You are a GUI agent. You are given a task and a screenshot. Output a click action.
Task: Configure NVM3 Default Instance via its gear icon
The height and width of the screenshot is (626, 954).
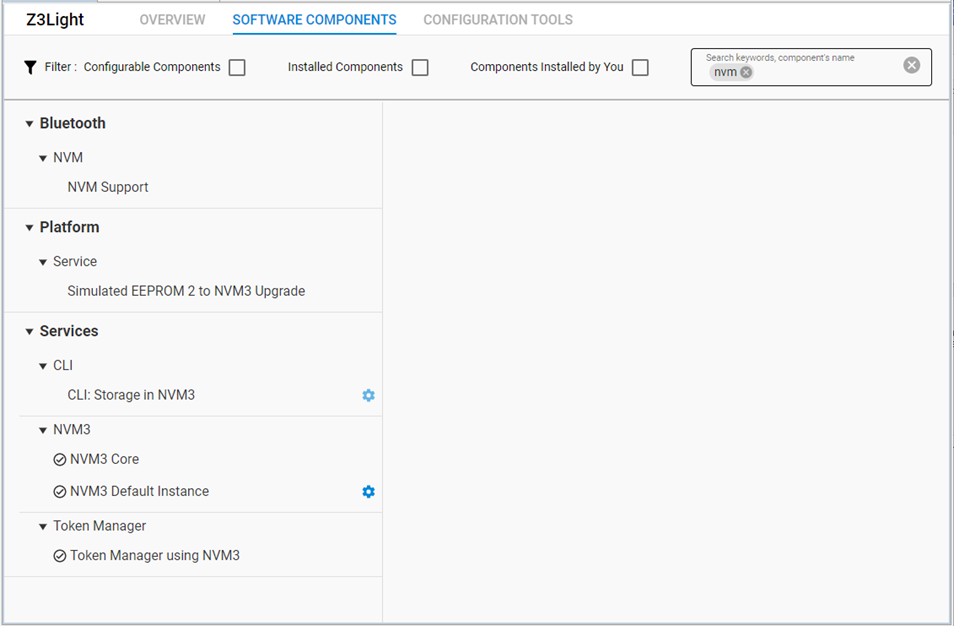tap(368, 491)
